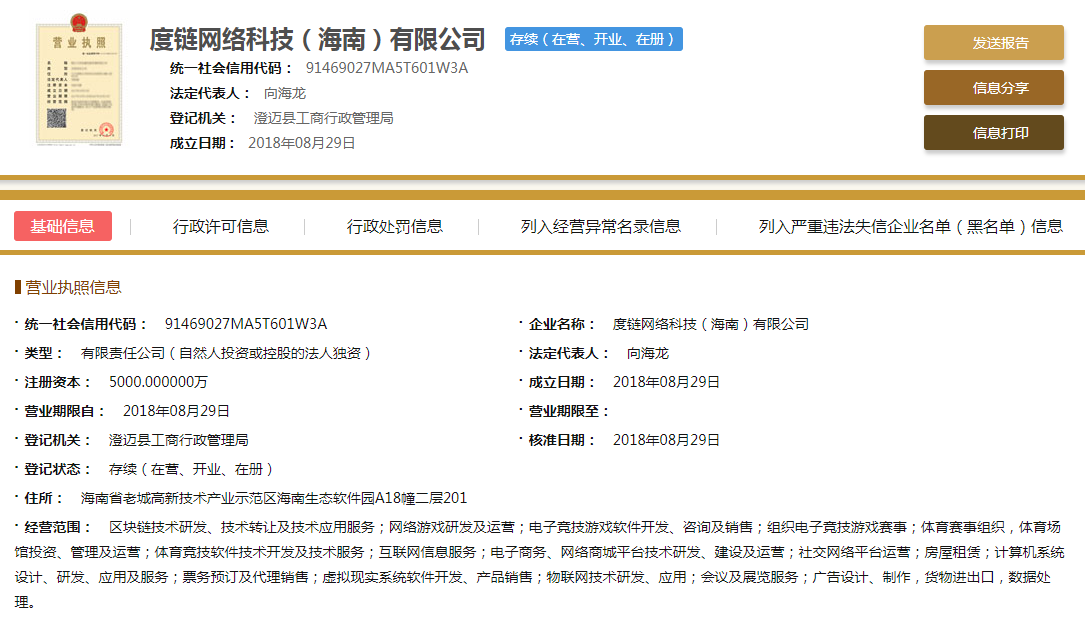Click the 注册资本 value 5000.000000万
Screen dimensions: 1085x622
pyautogui.click(x=158, y=382)
